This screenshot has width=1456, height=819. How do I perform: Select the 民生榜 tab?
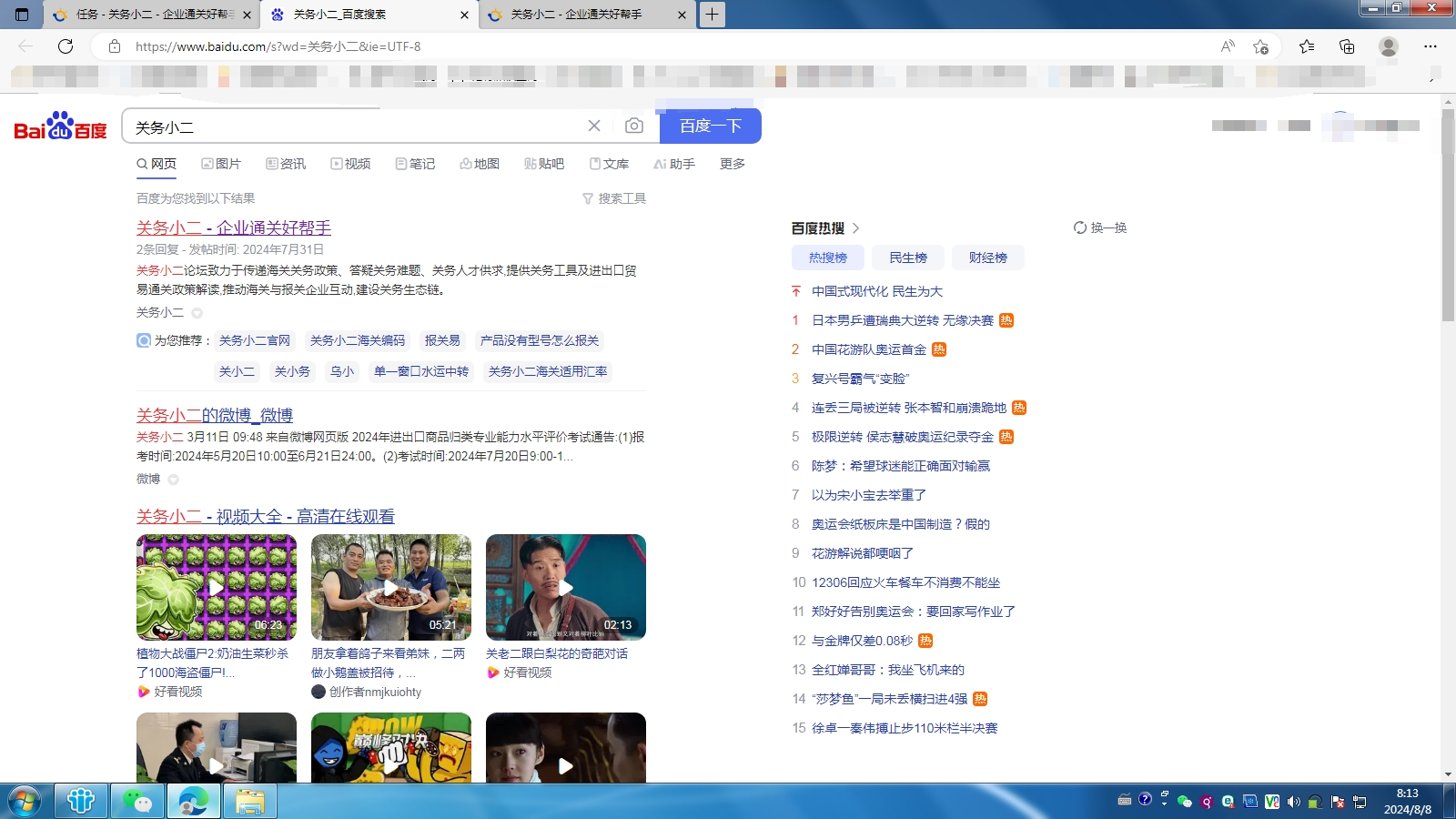(908, 258)
